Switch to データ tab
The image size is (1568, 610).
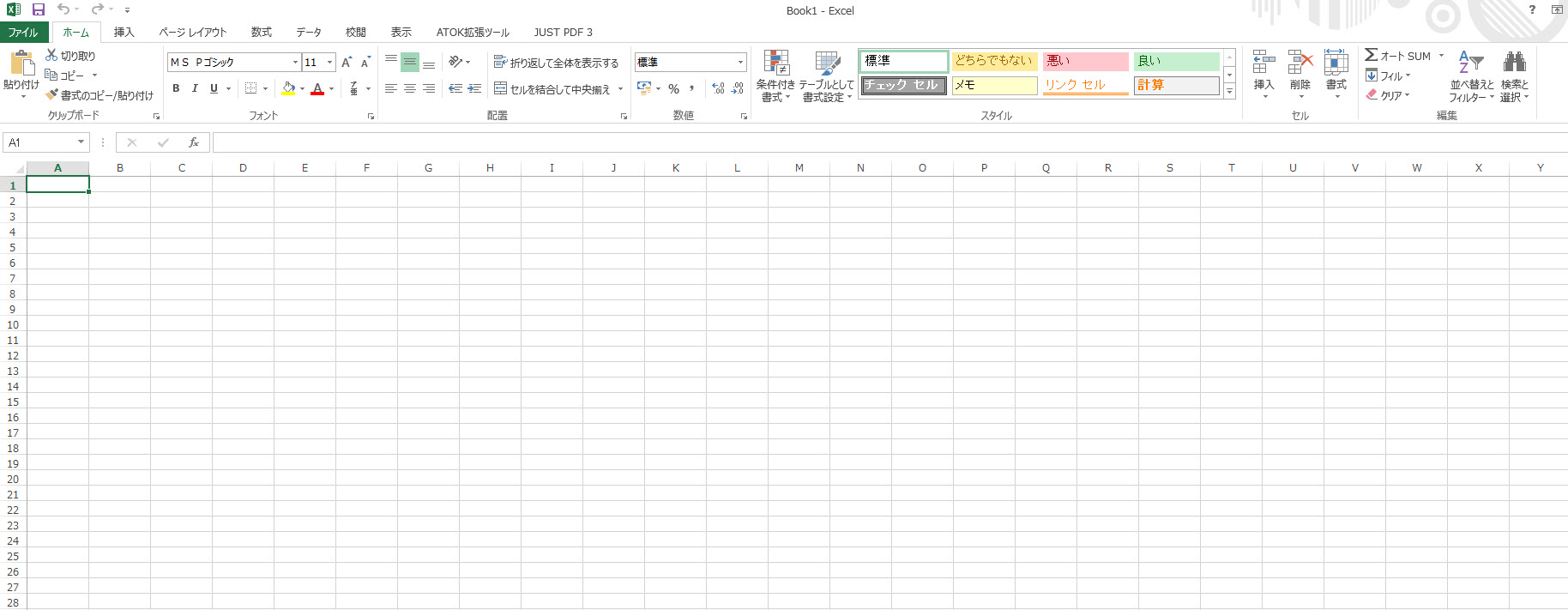tap(309, 33)
